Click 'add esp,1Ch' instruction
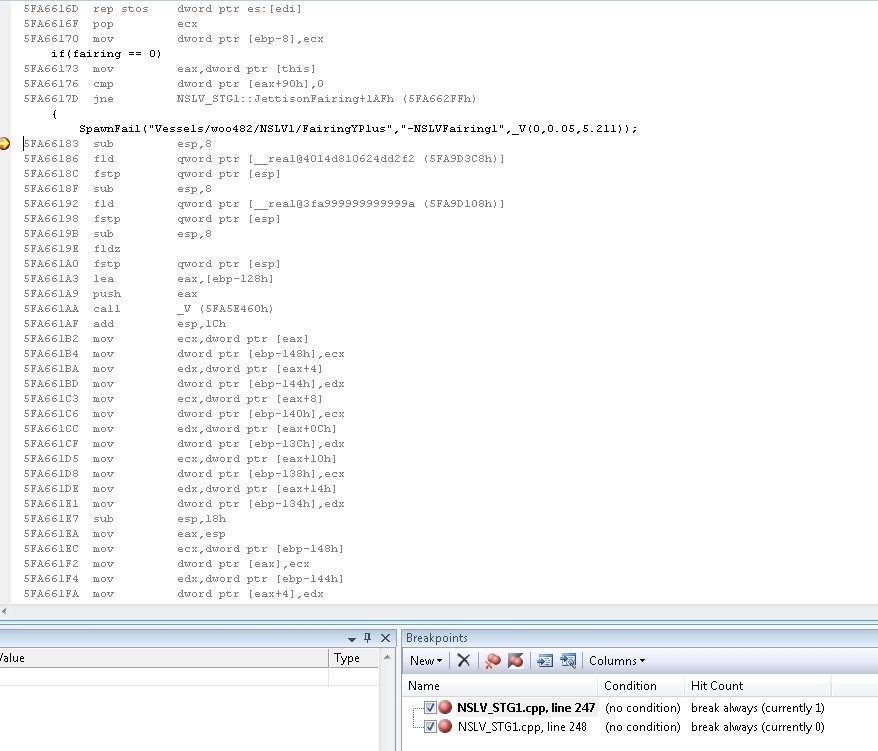The width and height of the screenshot is (878, 751). coord(125,324)
